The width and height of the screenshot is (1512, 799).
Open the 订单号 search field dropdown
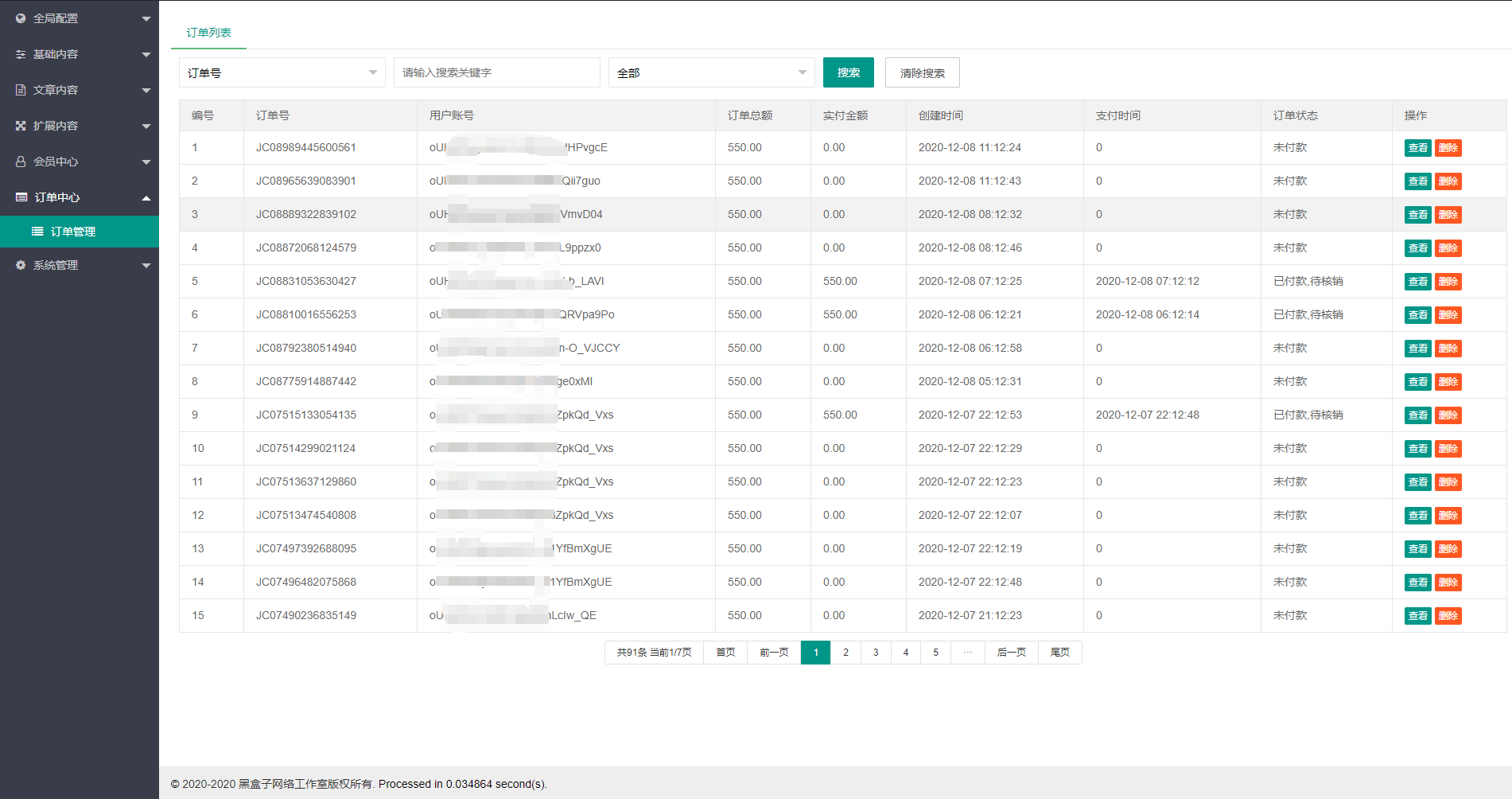[x=282, y=72]
